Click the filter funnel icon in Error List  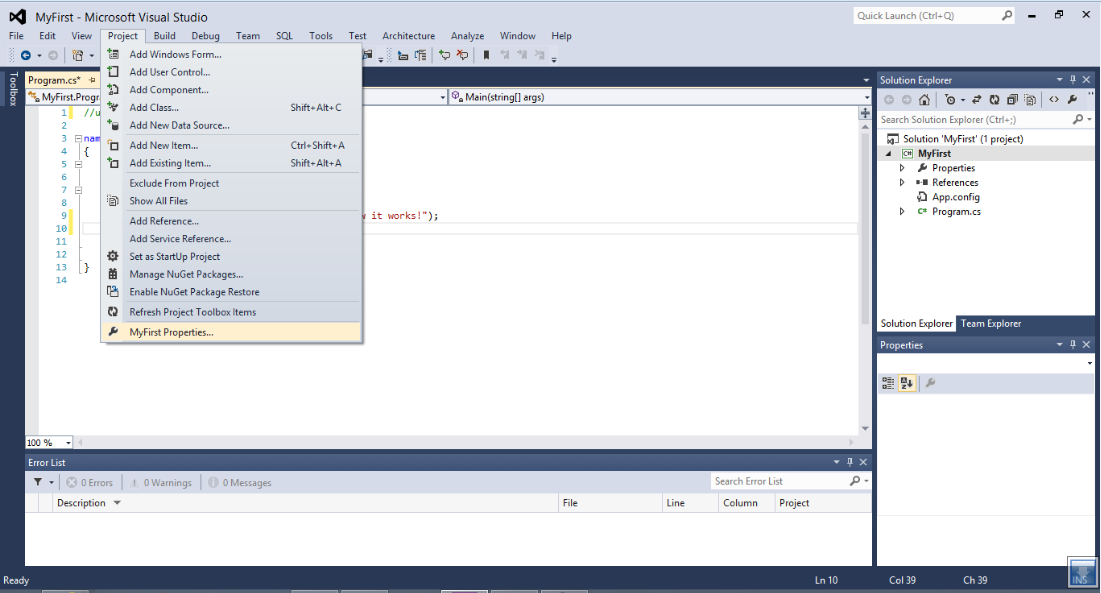[x=38, y=482]
